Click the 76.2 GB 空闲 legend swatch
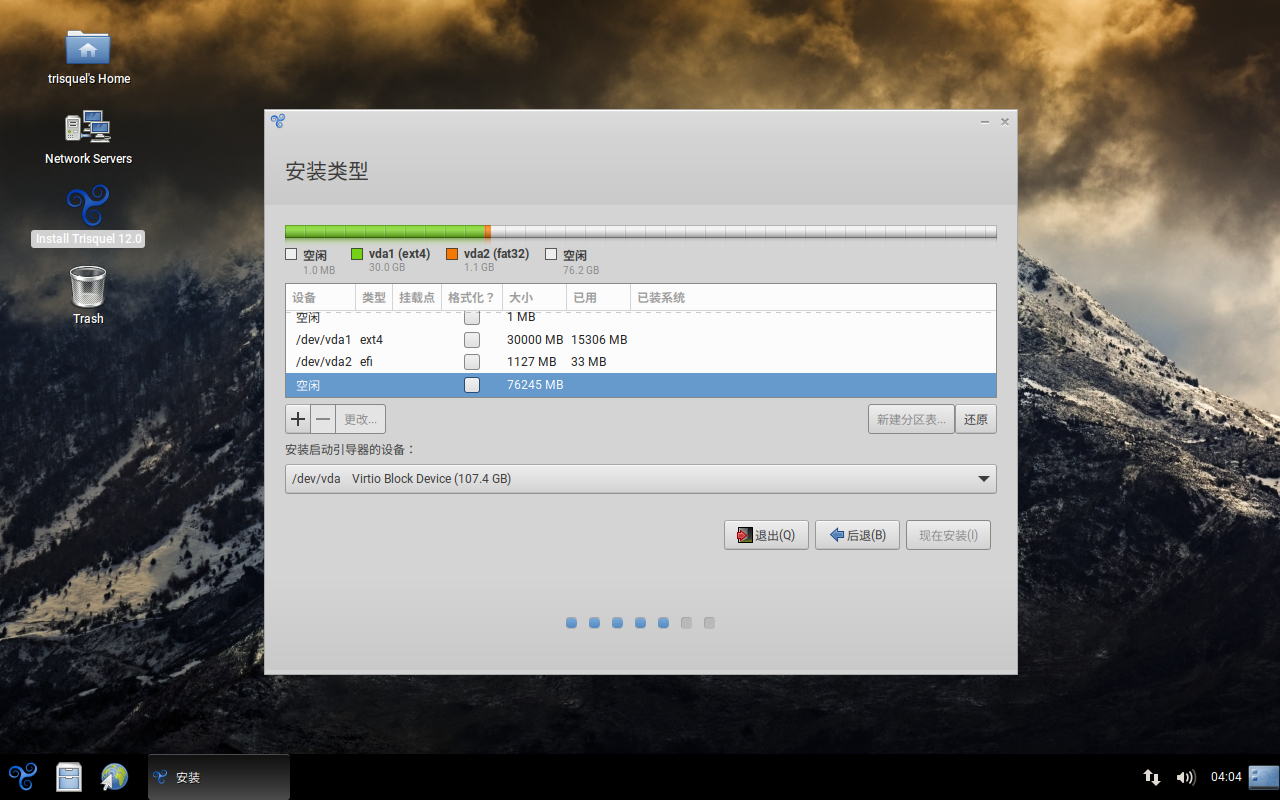1280x800 pixels. tap(551, 254)
